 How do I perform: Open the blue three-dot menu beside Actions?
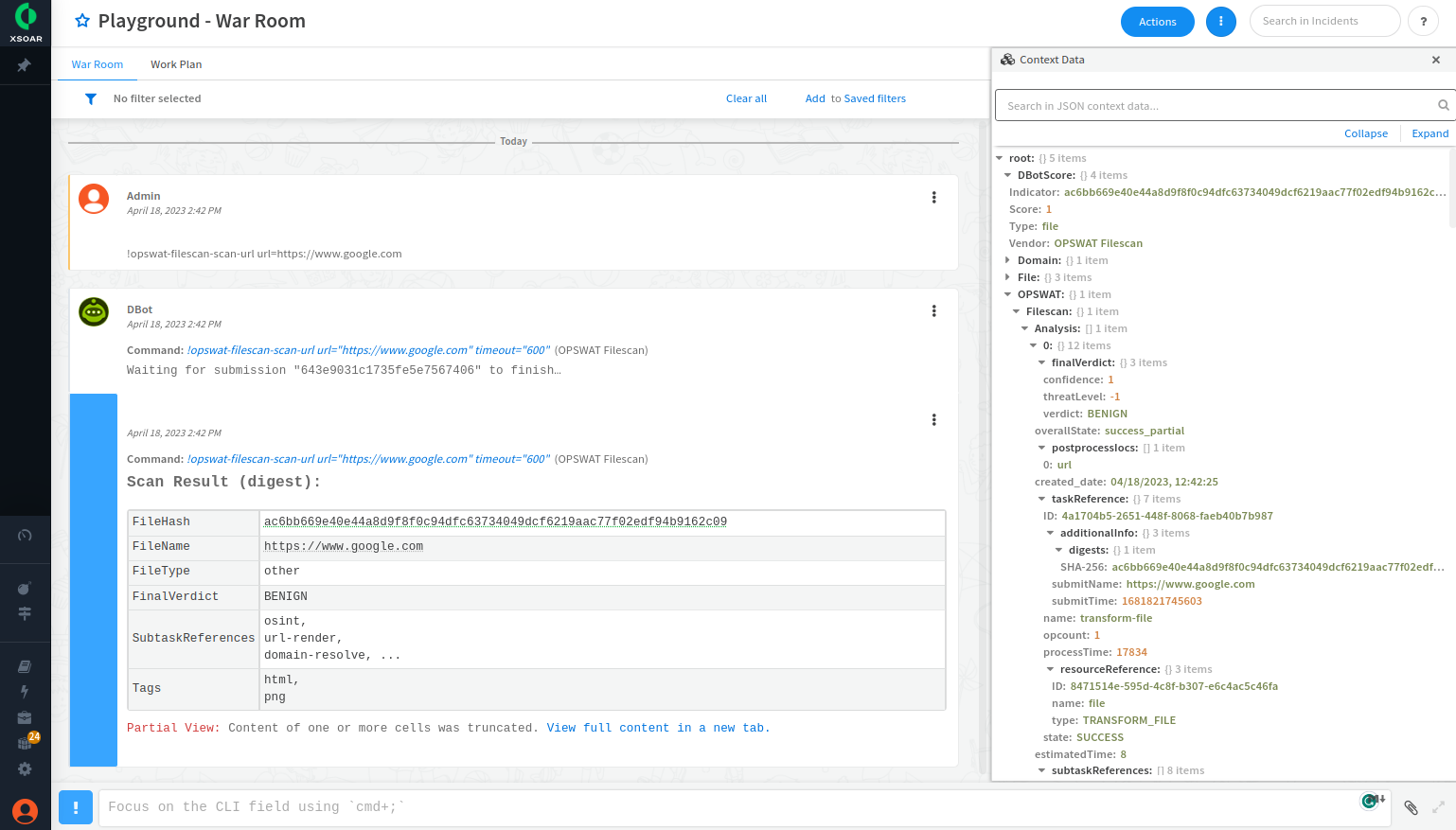(1221, 22)
